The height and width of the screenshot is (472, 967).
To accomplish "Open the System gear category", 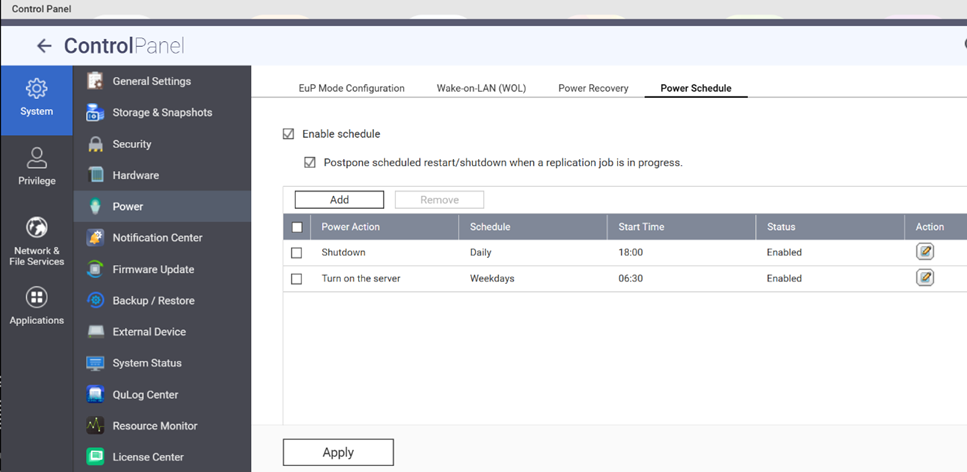I will [x=36, y=98].
